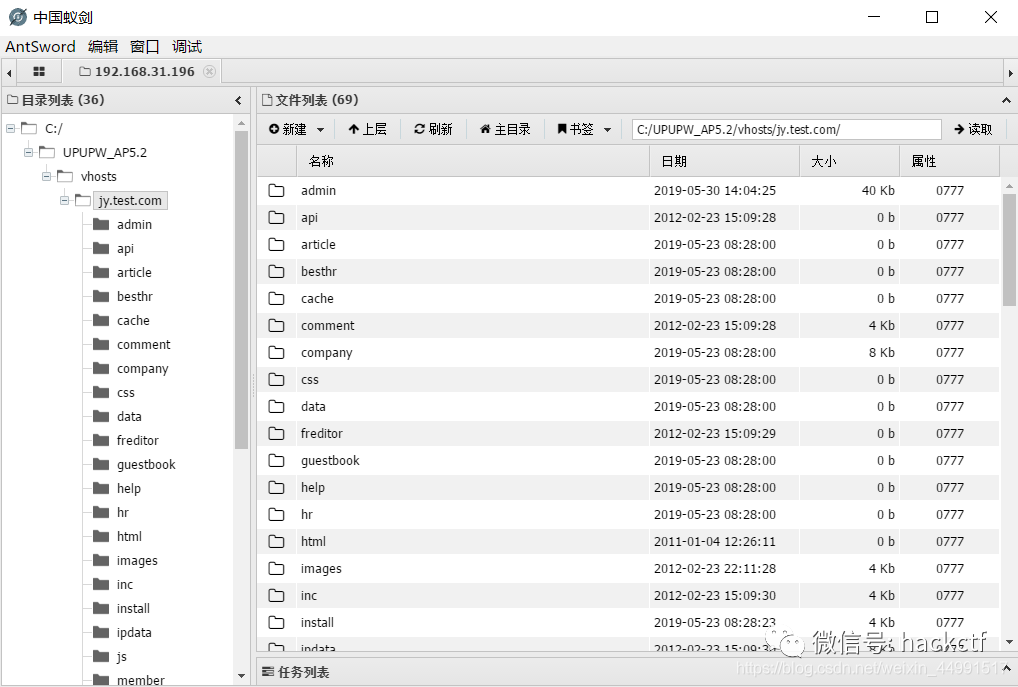This screenshot has width=1018, height=687.
Task: Click the besthr folder icon in file list
Action: 277,271
